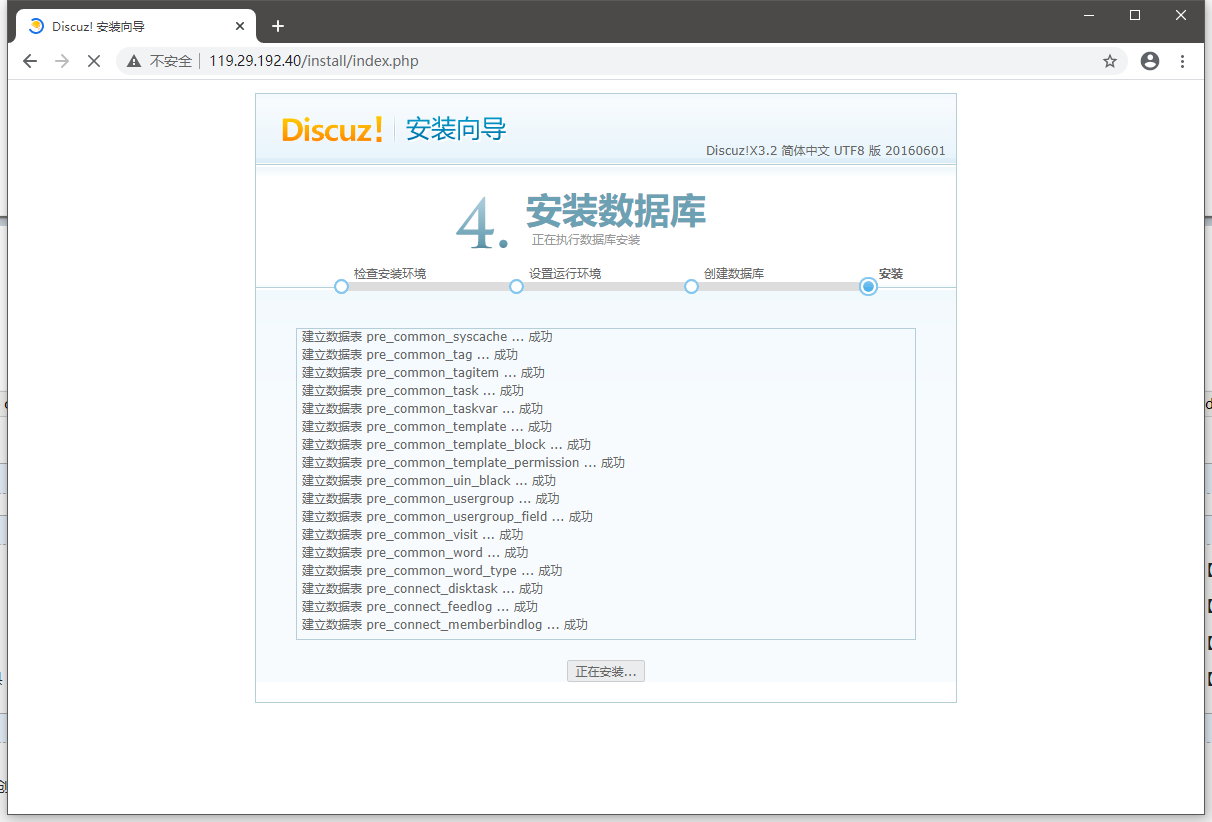This screenshot has height=822, width=1212.
Task: Click log line pre_connect_memberbindlog
Action: pos(445,625)
